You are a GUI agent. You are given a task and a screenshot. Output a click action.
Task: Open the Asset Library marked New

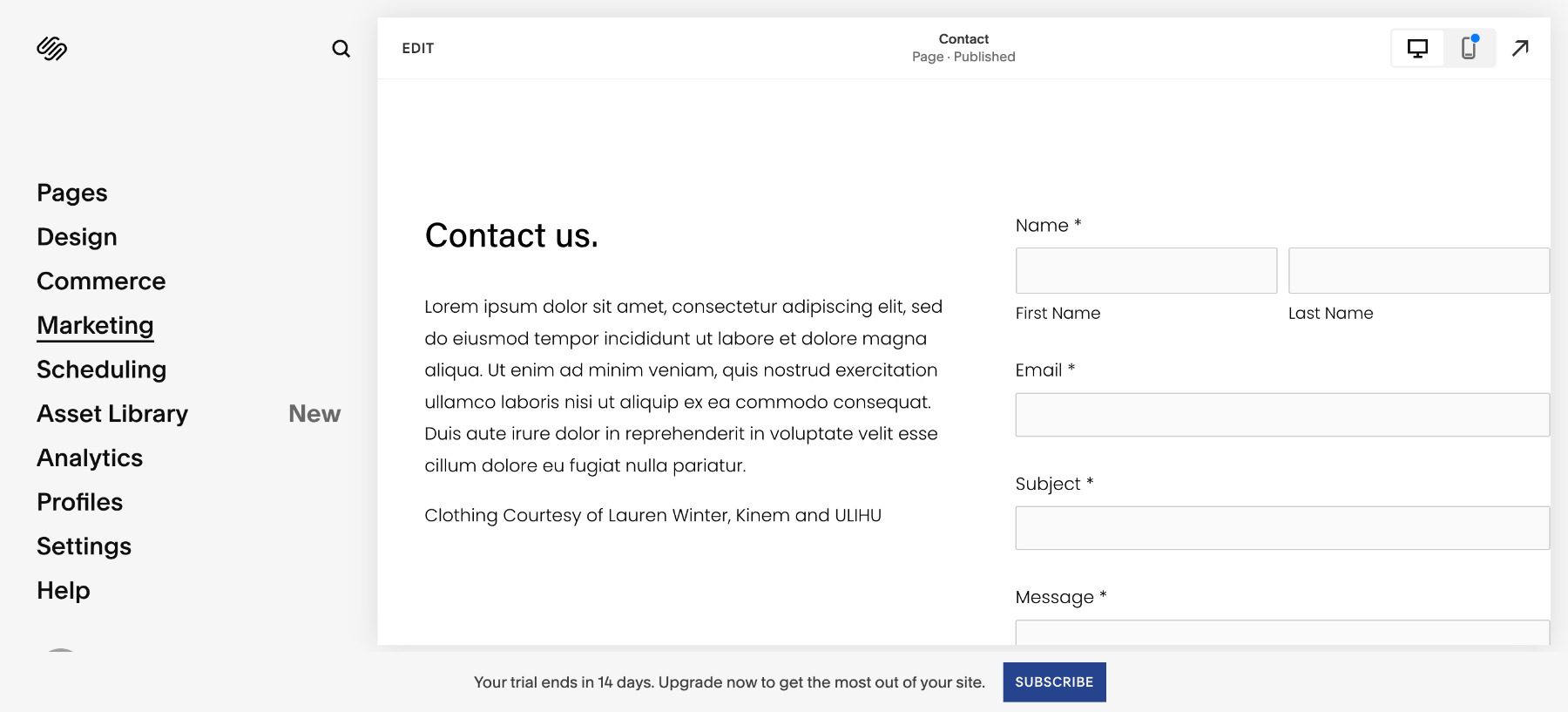coord(112,413)
